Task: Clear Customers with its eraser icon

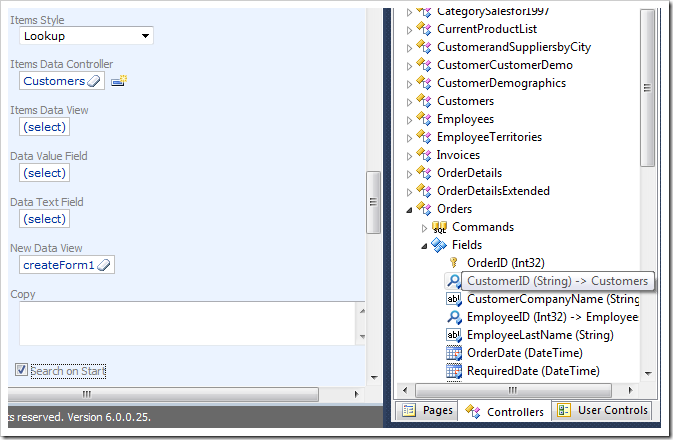Action: [94, 81]
